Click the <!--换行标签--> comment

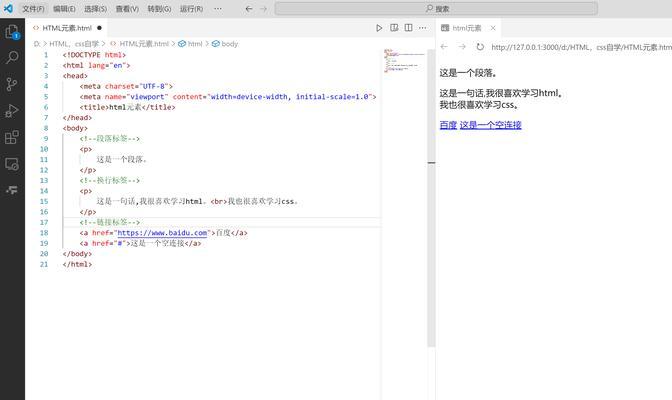point(109,180)
